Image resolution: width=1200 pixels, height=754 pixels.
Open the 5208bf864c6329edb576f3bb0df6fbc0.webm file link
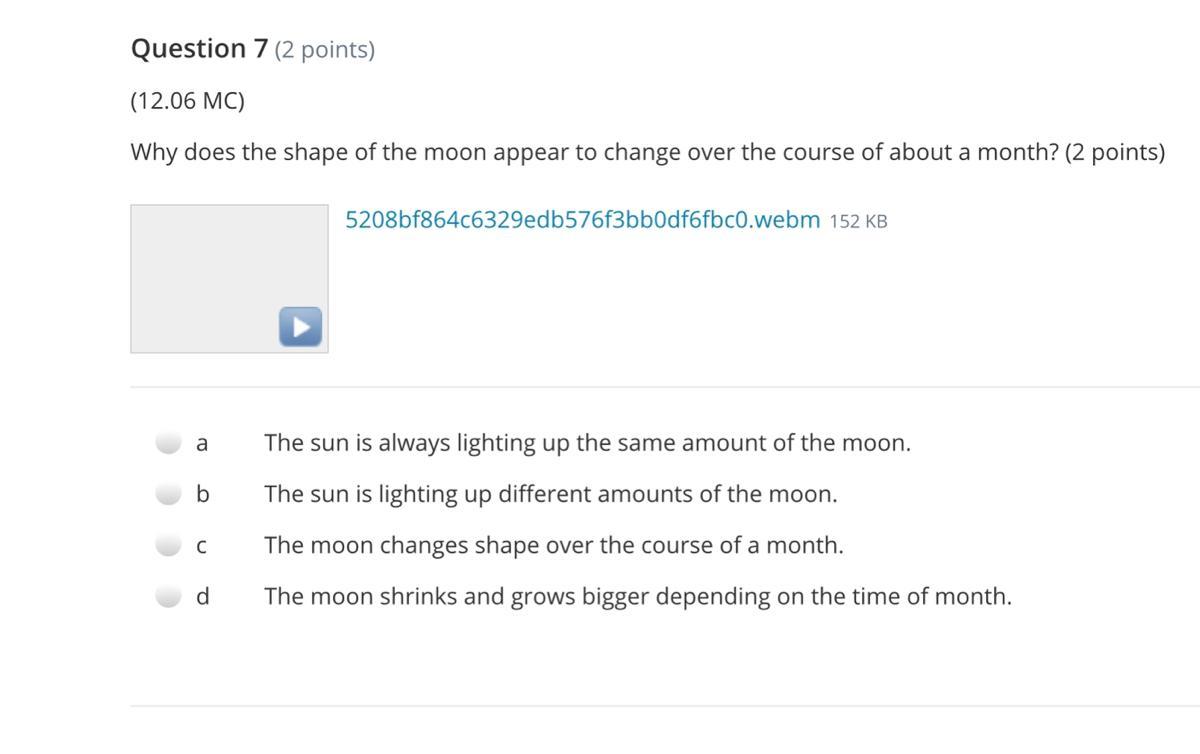point(583,220)
